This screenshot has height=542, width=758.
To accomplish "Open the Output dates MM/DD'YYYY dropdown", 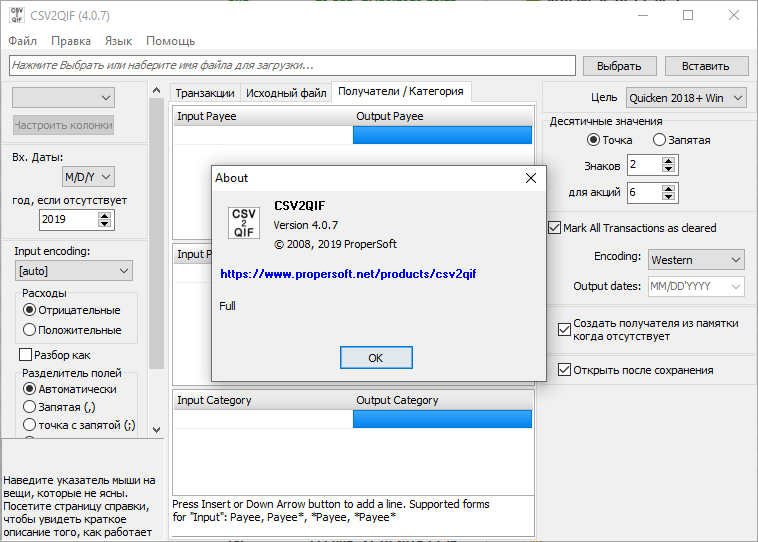I will 696,286.
